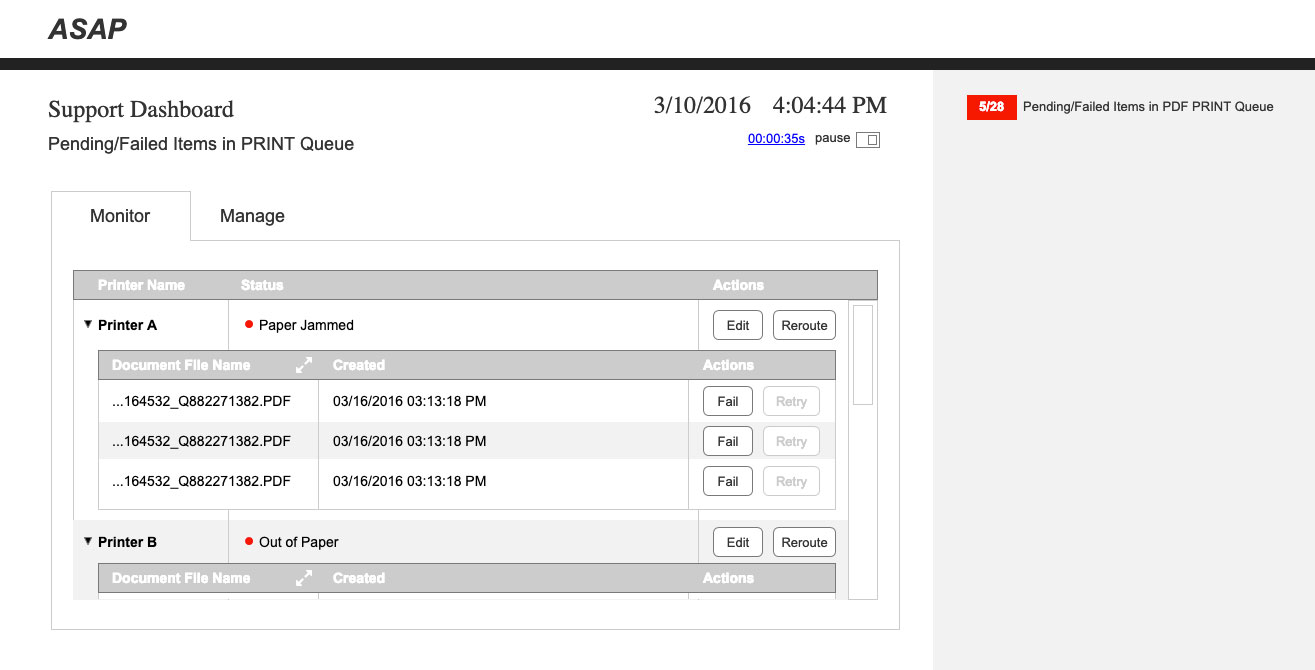The image size is (1315, 670).
Task: Collapse the Printer B row
Action: click(x=88, y=541)
